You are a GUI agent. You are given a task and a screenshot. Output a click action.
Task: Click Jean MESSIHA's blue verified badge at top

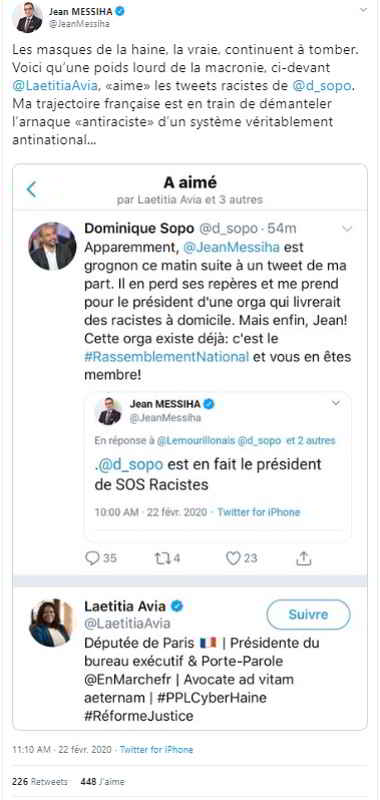(120, 11)
